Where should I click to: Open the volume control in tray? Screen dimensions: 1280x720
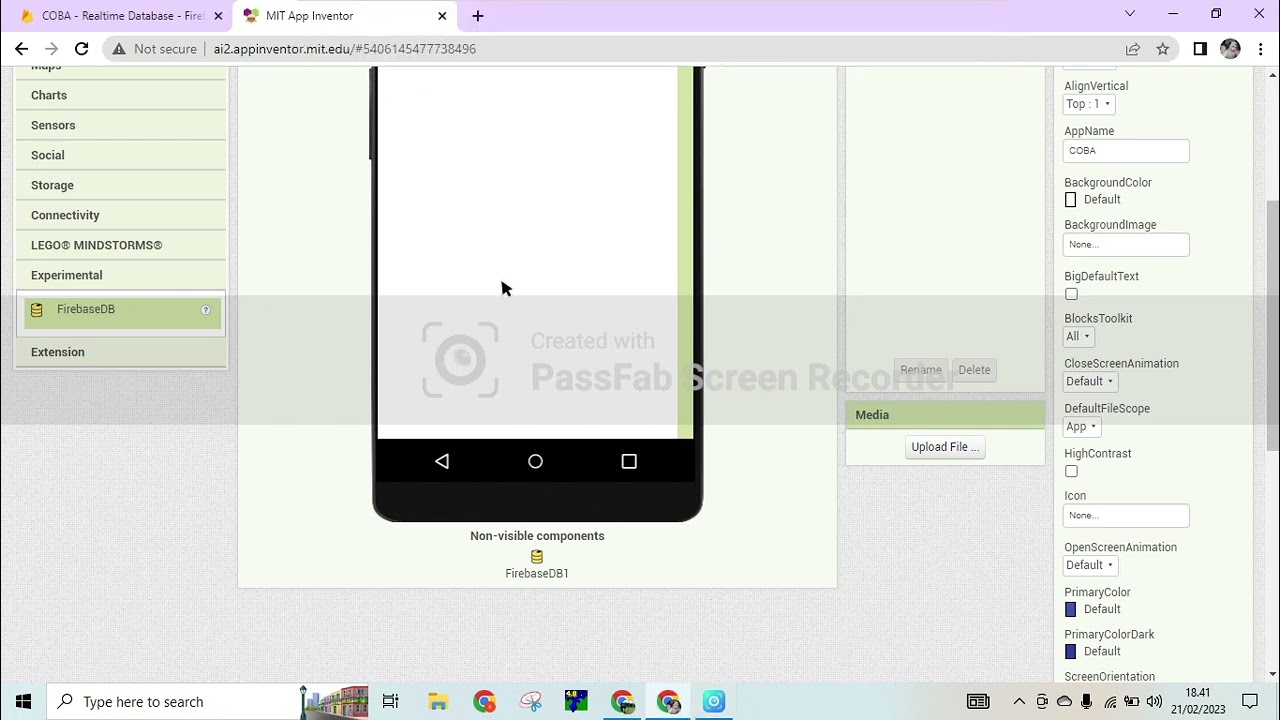click(x=1154, y=701)
